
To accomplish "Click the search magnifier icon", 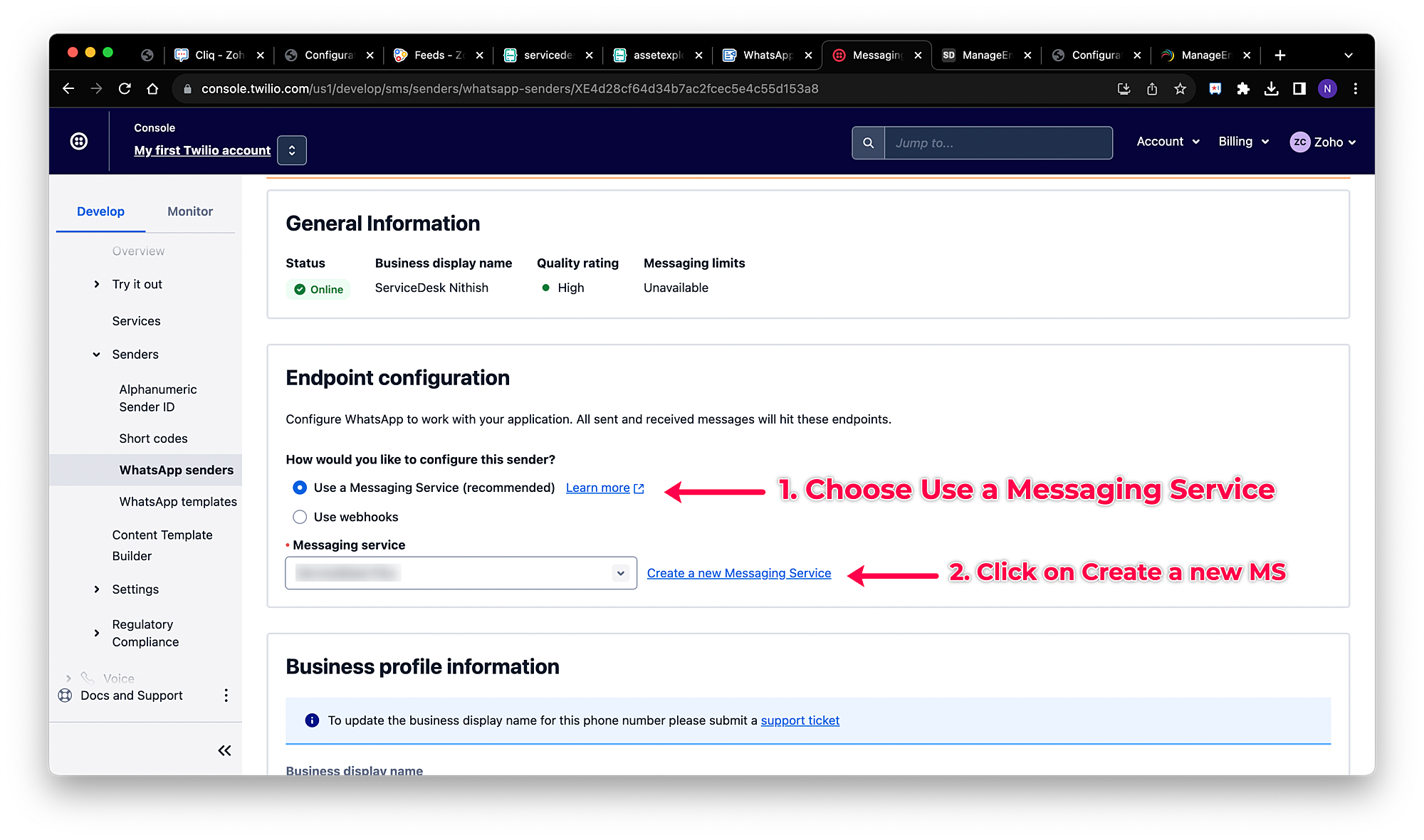I will 868,143.
